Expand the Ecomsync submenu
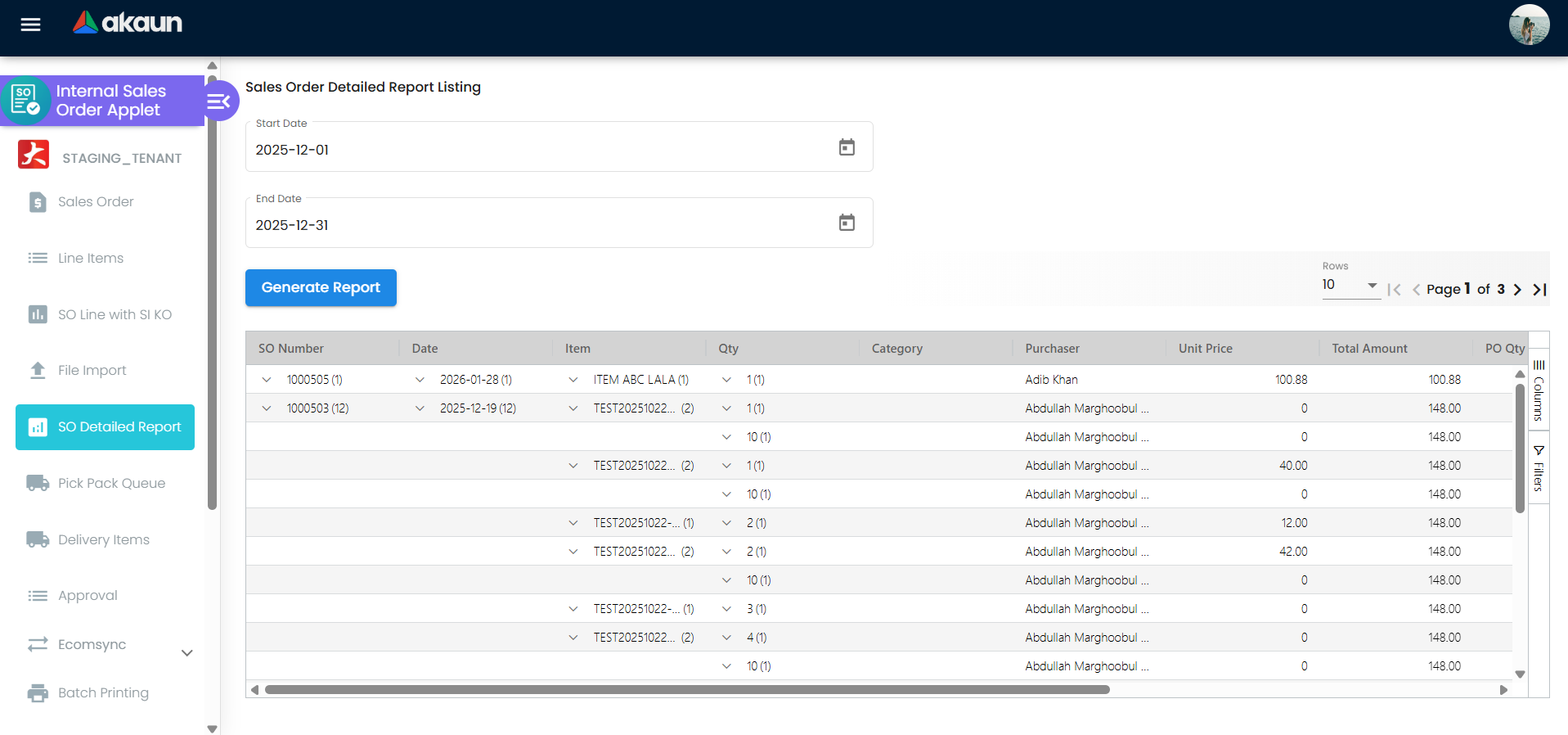The width and height of the screenshot is (1568, 735). coord(186,653)
